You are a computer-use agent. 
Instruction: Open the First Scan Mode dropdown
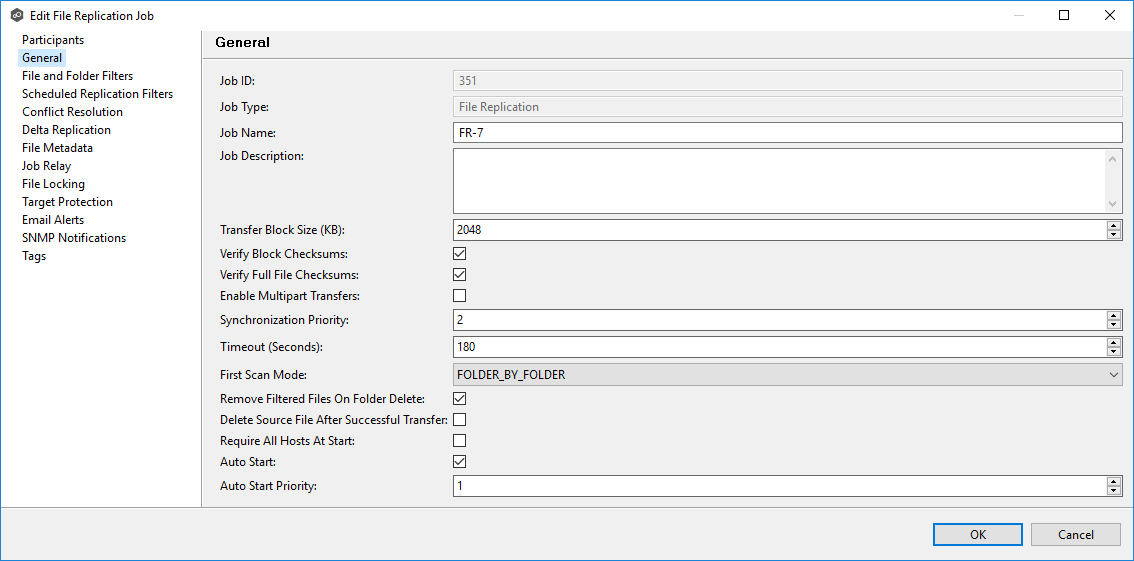(x=787, y=375)
